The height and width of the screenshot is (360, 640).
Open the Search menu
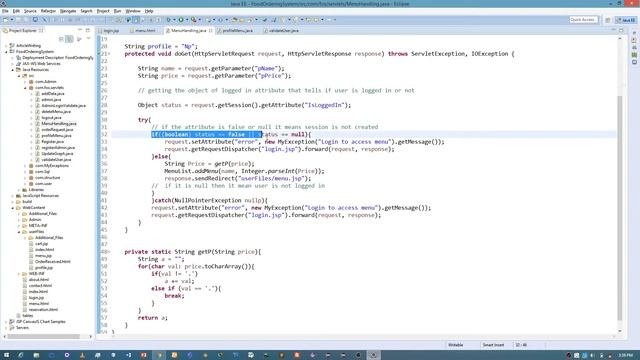pyautogui.click(x=86, y=11)
